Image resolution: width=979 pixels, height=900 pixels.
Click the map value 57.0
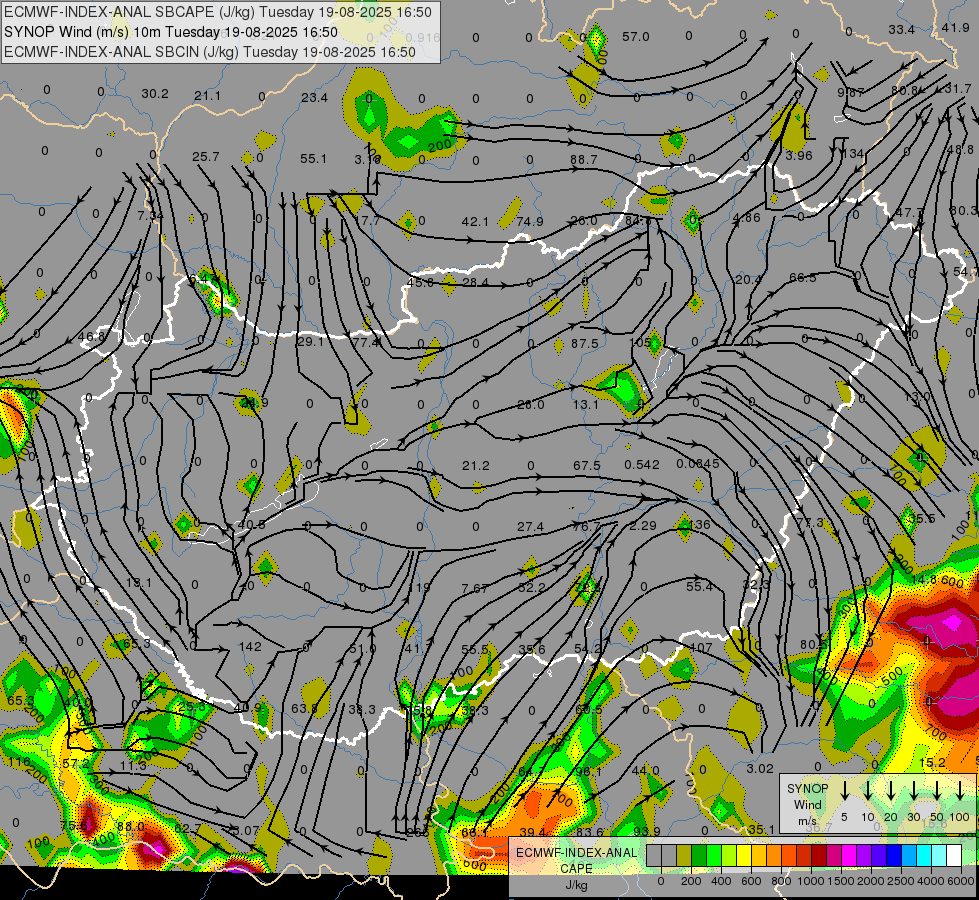pos(636,37)
